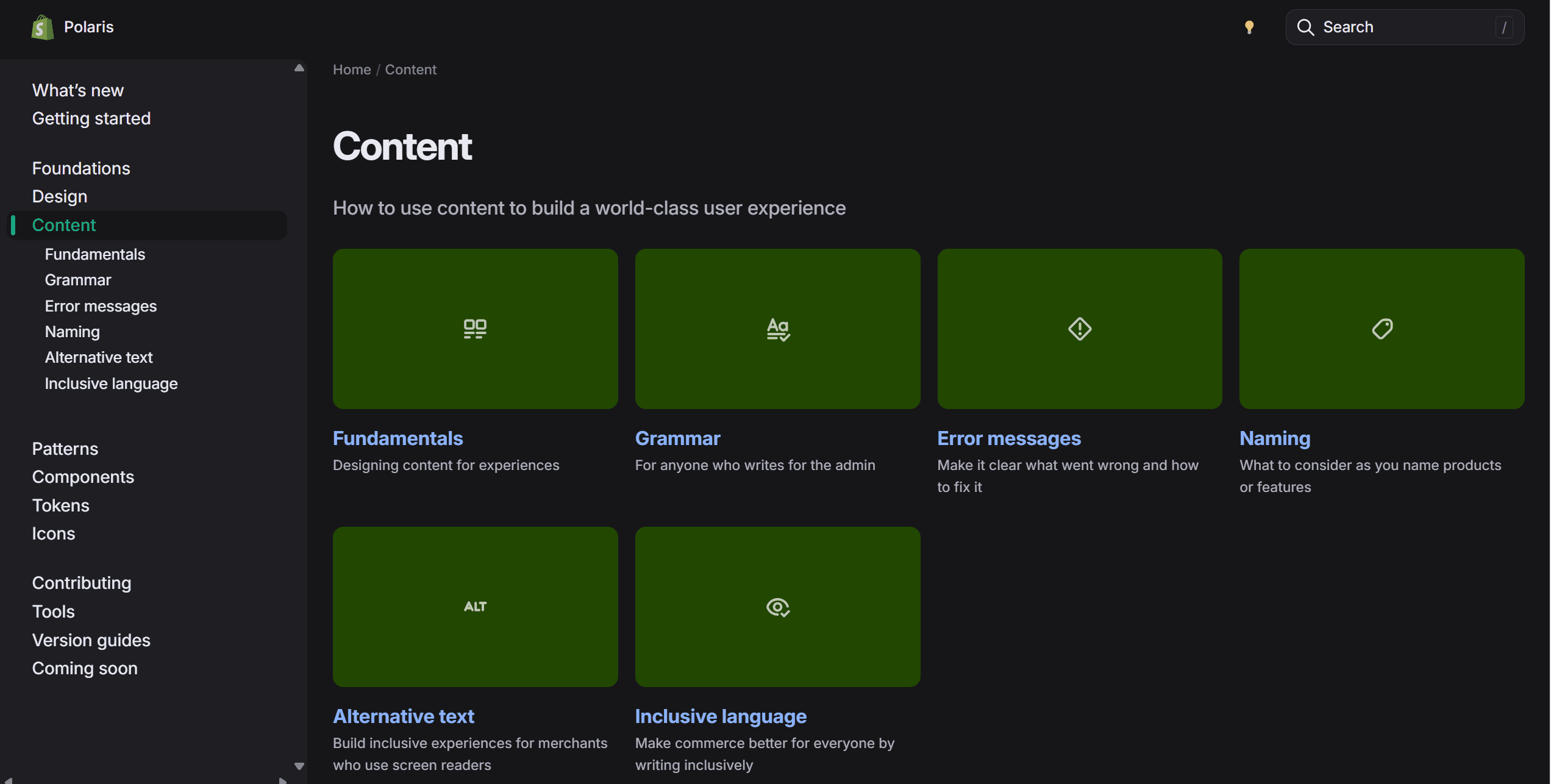Click the Alternative text ALT icon
The height and width of the screenshot is (784, 1551).
[475, 607]
